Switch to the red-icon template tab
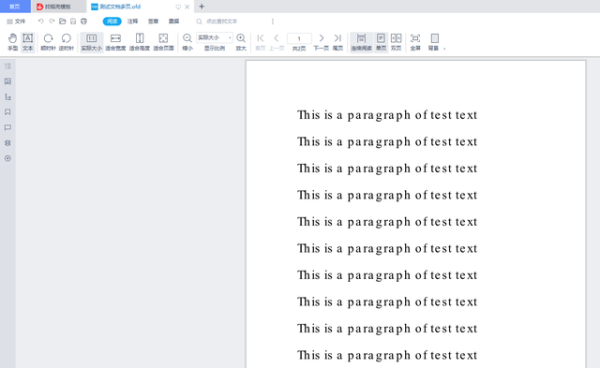 (x=58, y=7)
